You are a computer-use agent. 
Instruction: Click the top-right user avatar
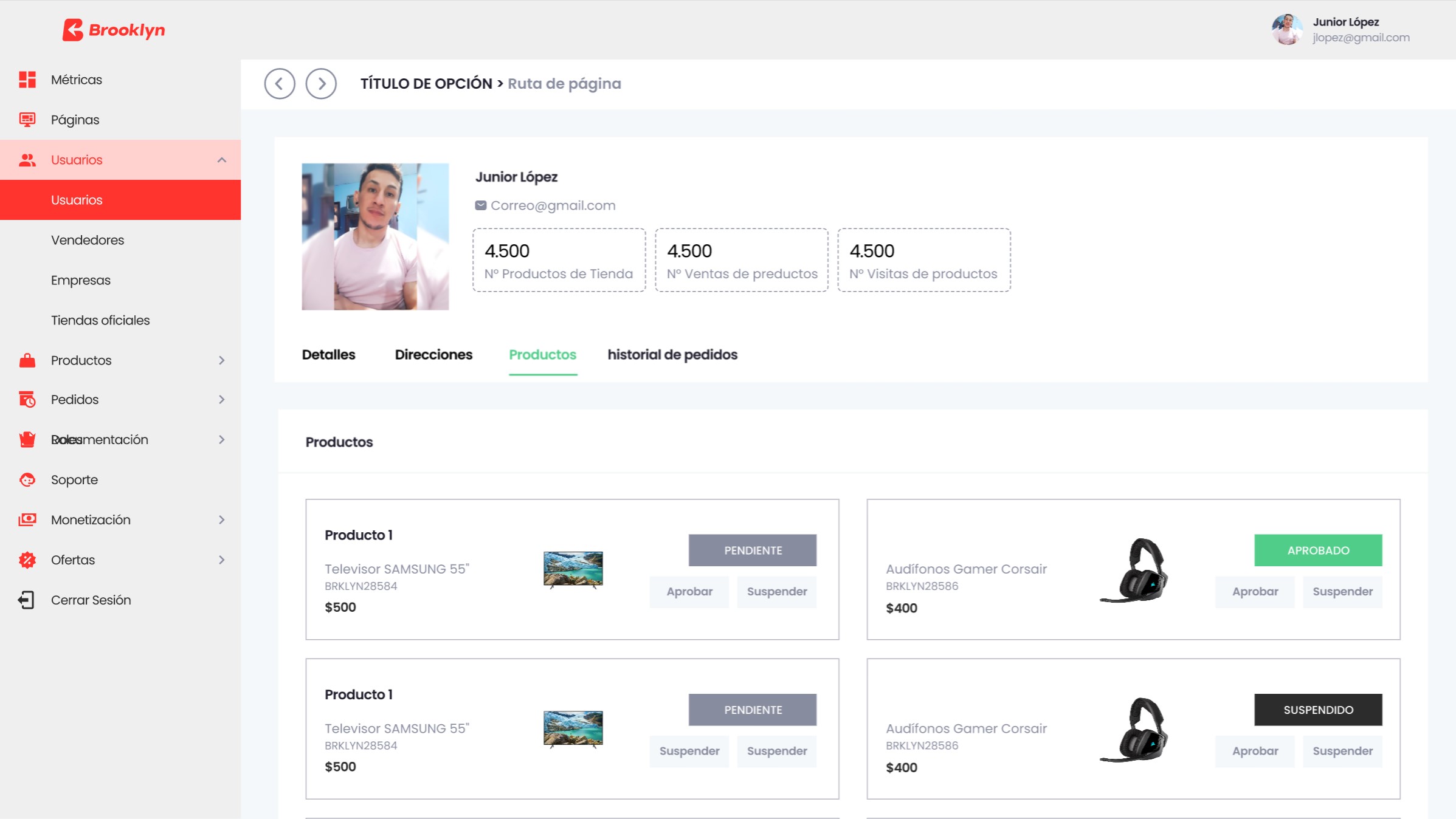click(1287, 29)
